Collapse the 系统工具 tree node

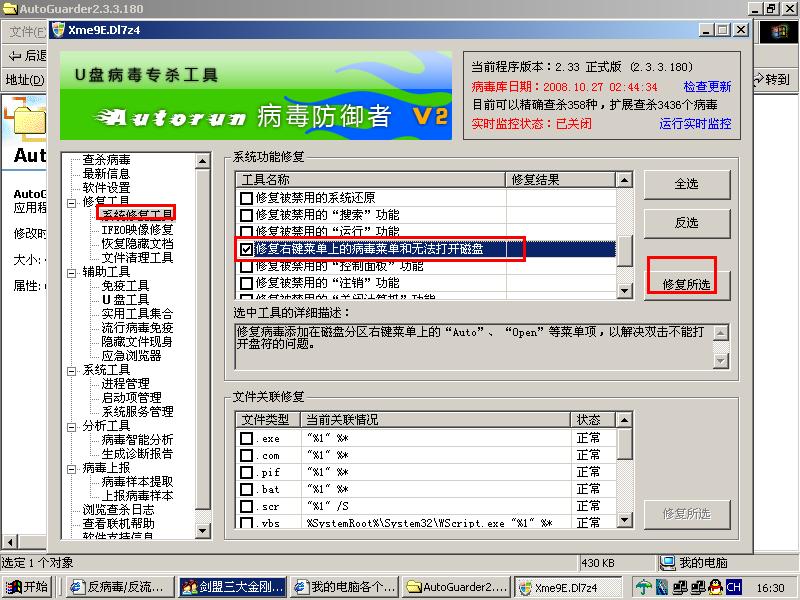pyautogui.click(x=71, y=370)
